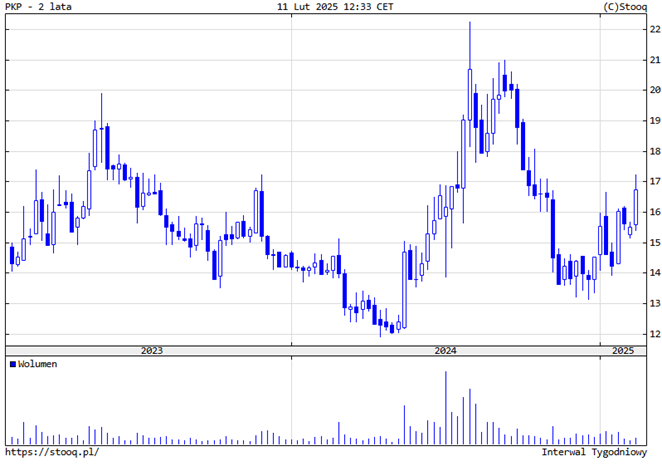
Task: Select the 2023 year marker on time axis
Action: (x=152, y=350)
